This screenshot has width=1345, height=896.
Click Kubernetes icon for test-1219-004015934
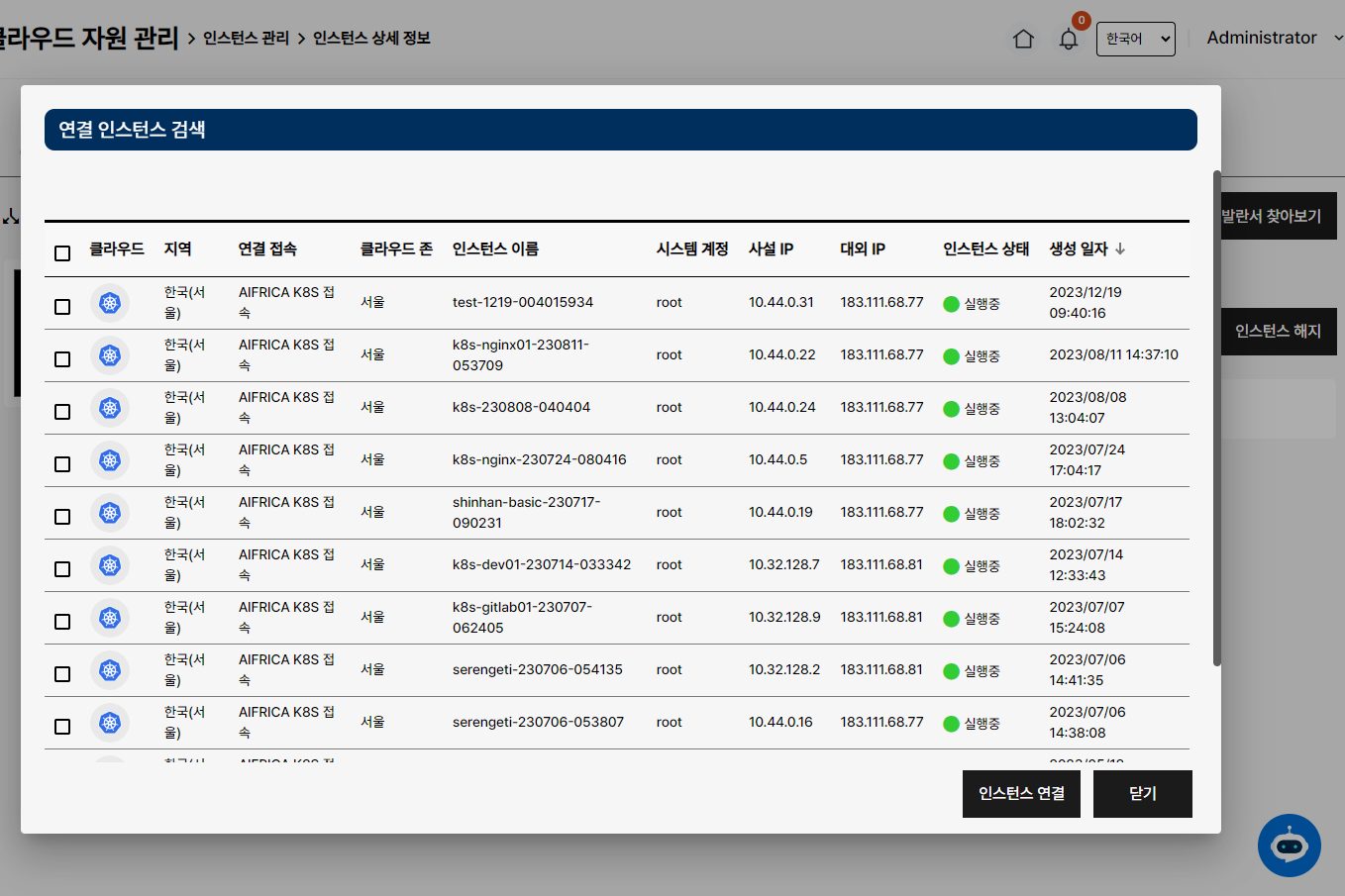(110, 303)
